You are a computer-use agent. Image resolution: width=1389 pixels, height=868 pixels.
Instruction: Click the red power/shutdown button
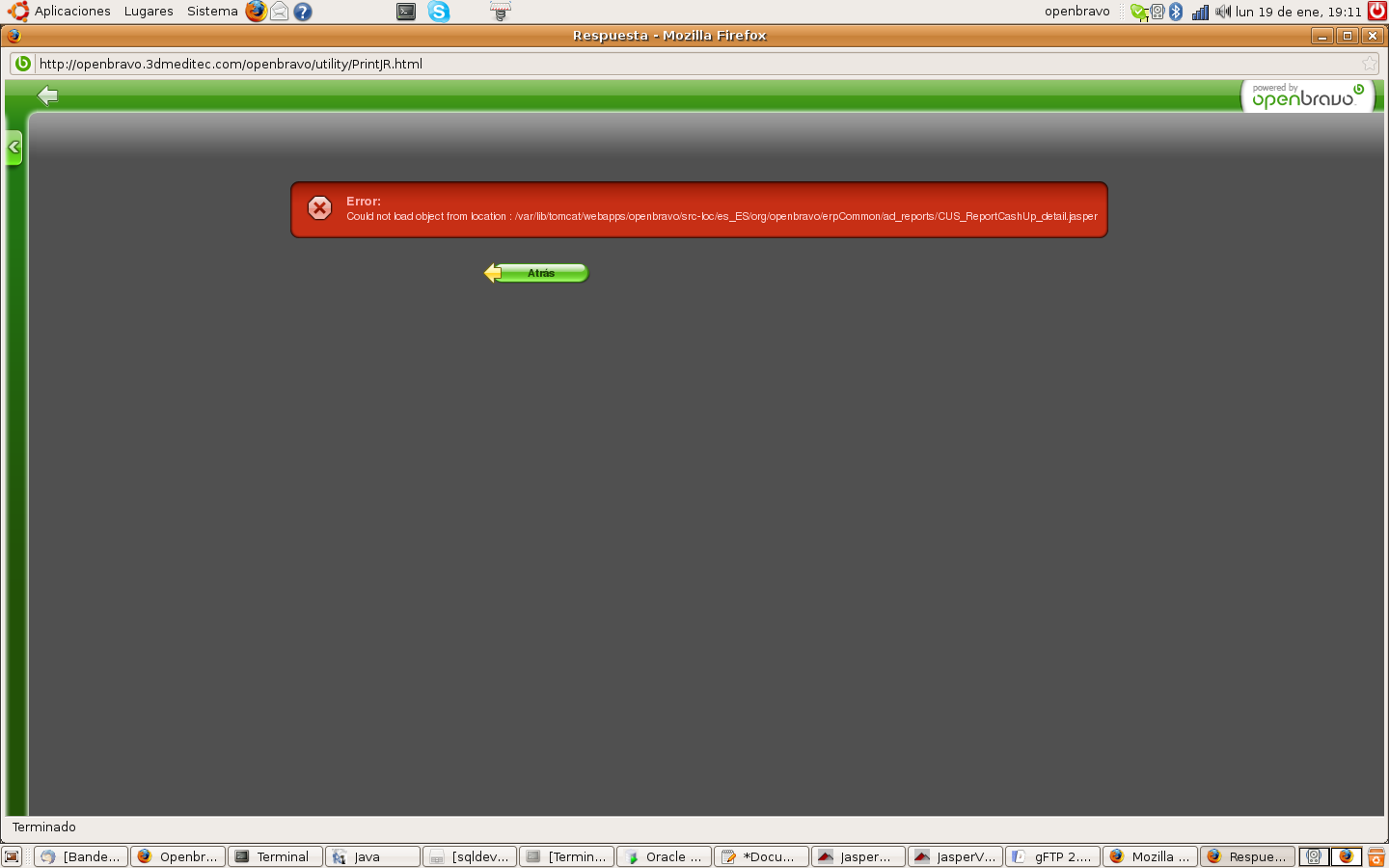point(1377,12)
